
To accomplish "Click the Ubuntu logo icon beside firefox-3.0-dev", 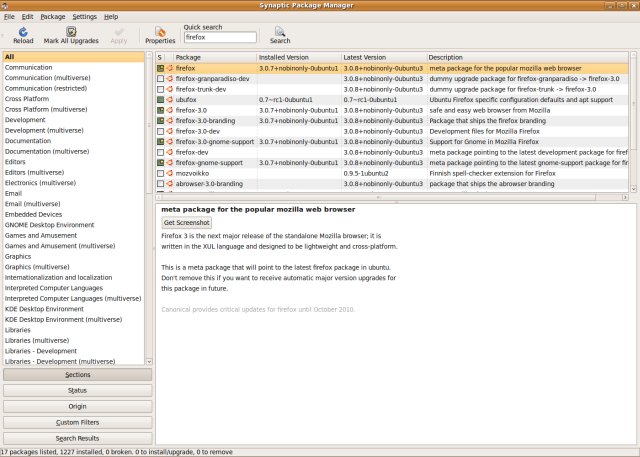I will (x=169, y=131).
